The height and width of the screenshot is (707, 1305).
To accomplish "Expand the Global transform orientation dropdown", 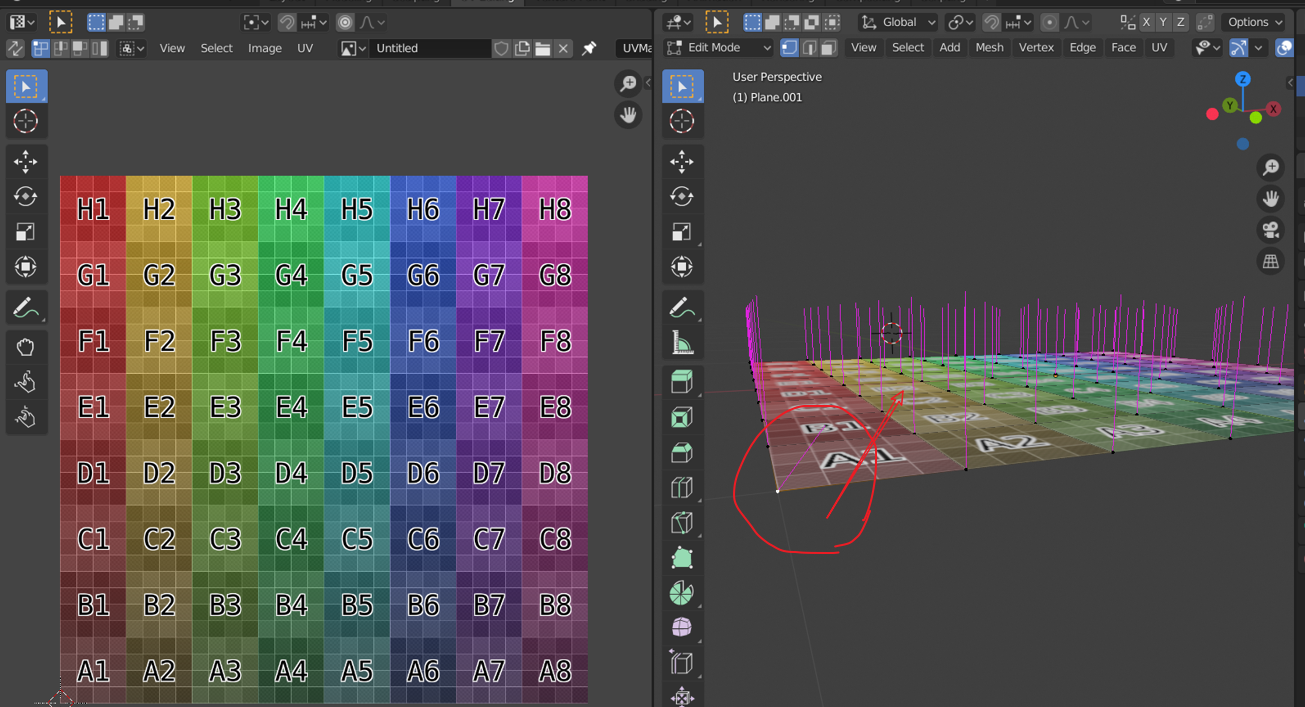I will [x=898, y=22].
